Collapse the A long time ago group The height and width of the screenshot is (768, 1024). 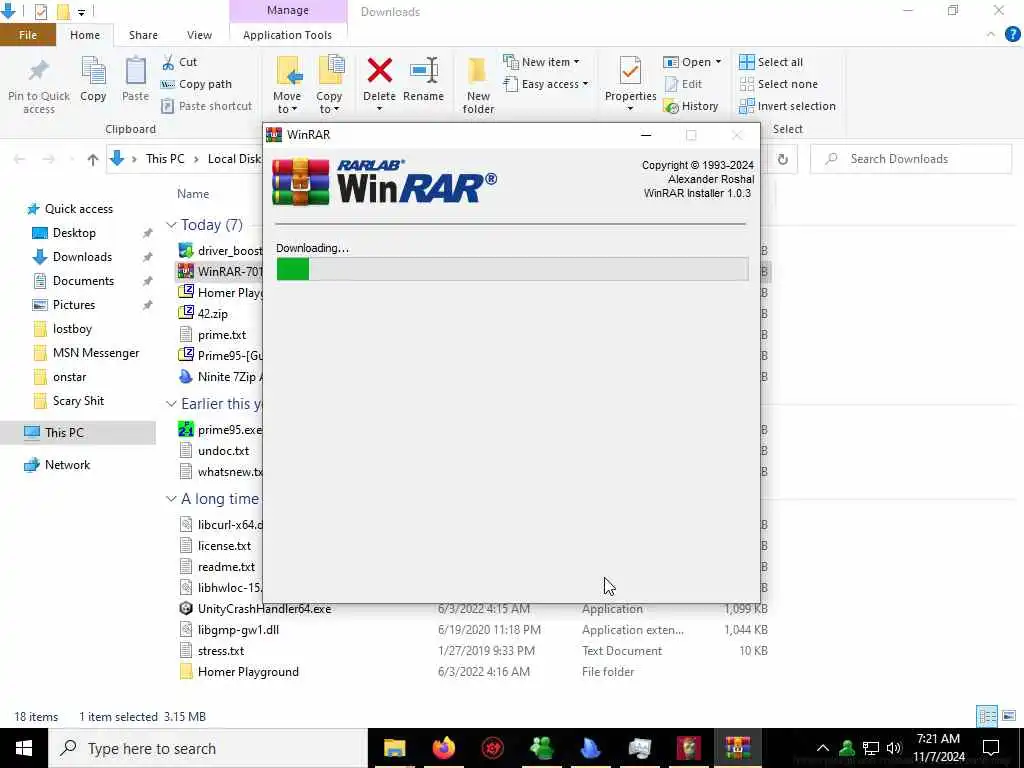(171, 499)
